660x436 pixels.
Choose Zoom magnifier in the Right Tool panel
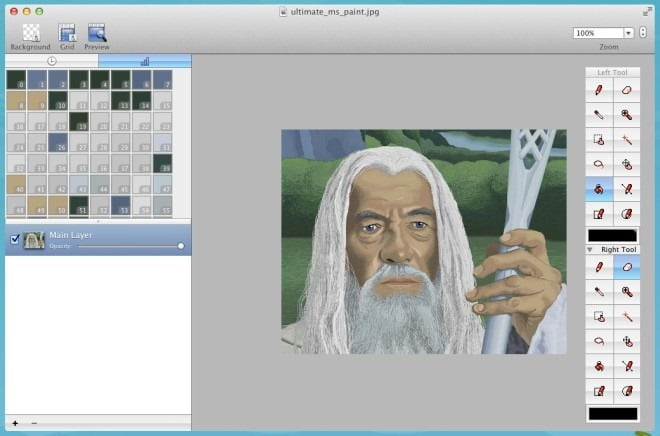tap(626, 292)
